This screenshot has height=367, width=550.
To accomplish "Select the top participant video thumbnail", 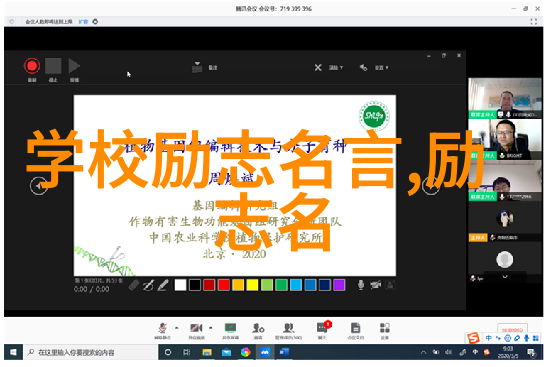I will [505, 98].
